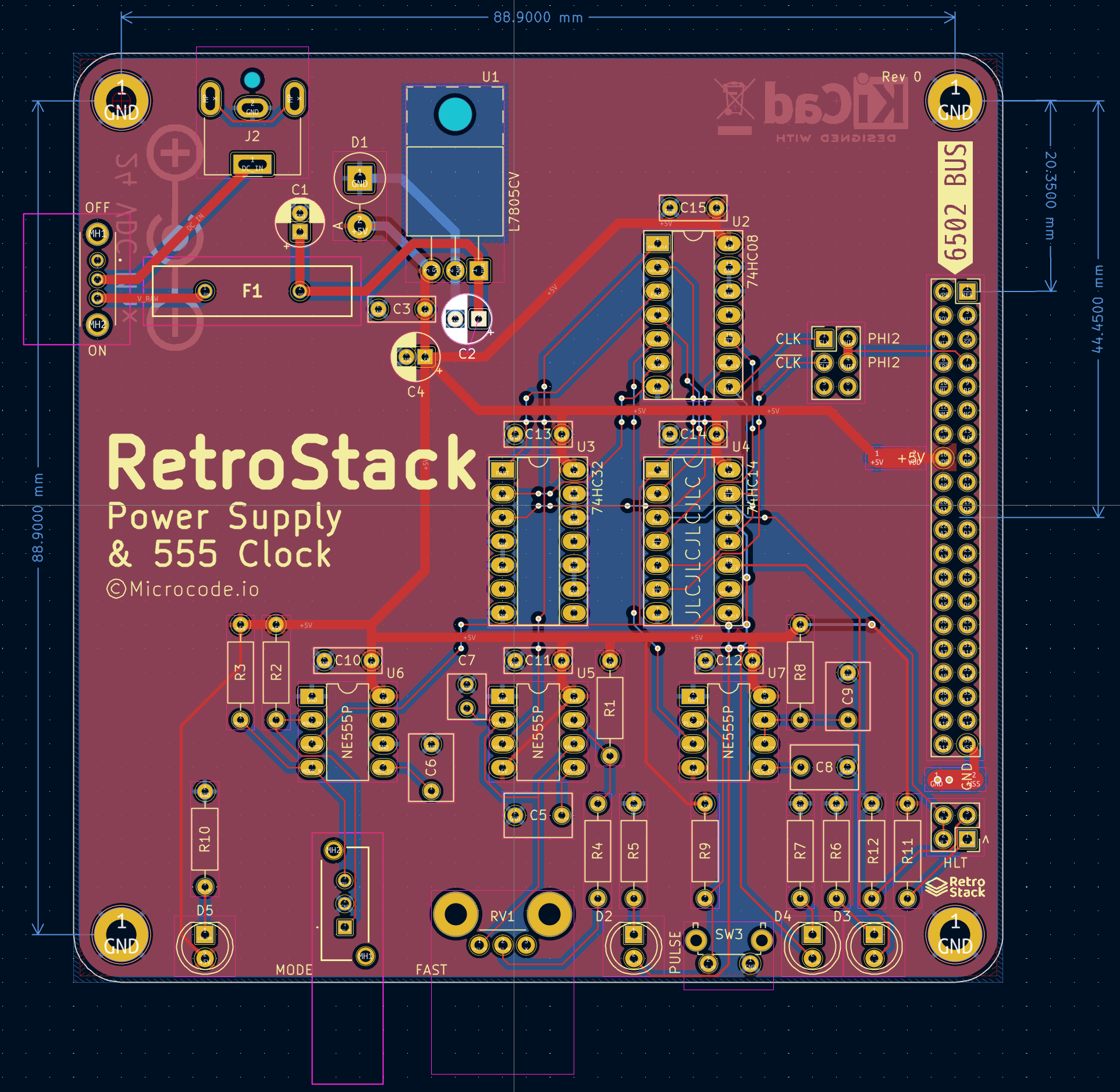Select capacitor C15 reference label

tap(693, 208)
